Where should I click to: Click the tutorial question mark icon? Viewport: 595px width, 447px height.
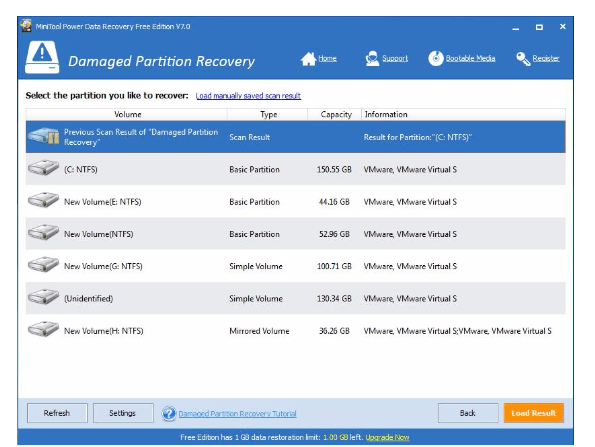168,413
